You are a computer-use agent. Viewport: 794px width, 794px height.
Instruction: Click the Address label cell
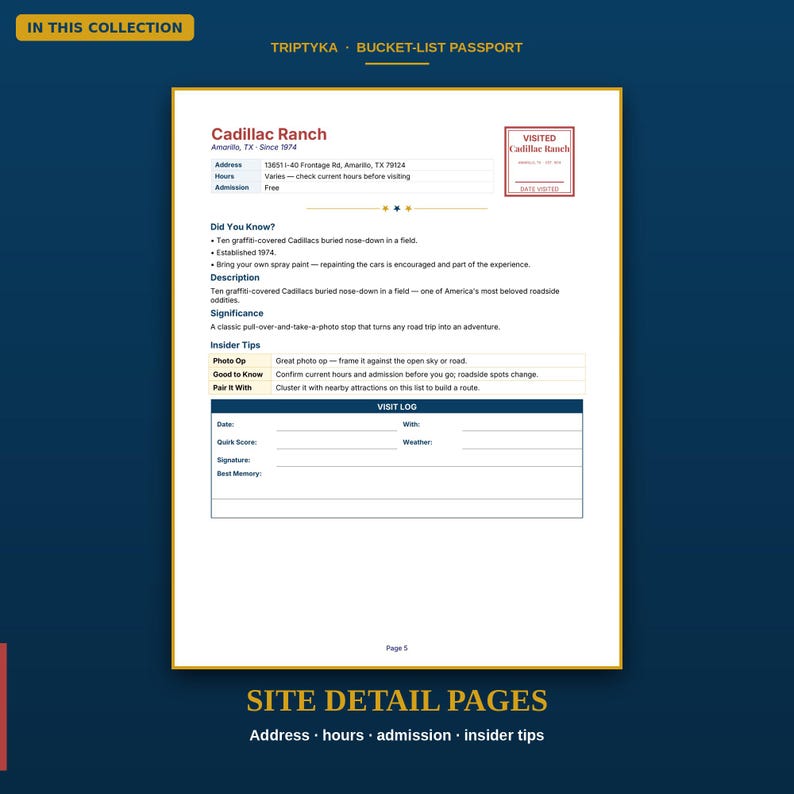click(x=236, y=165)
